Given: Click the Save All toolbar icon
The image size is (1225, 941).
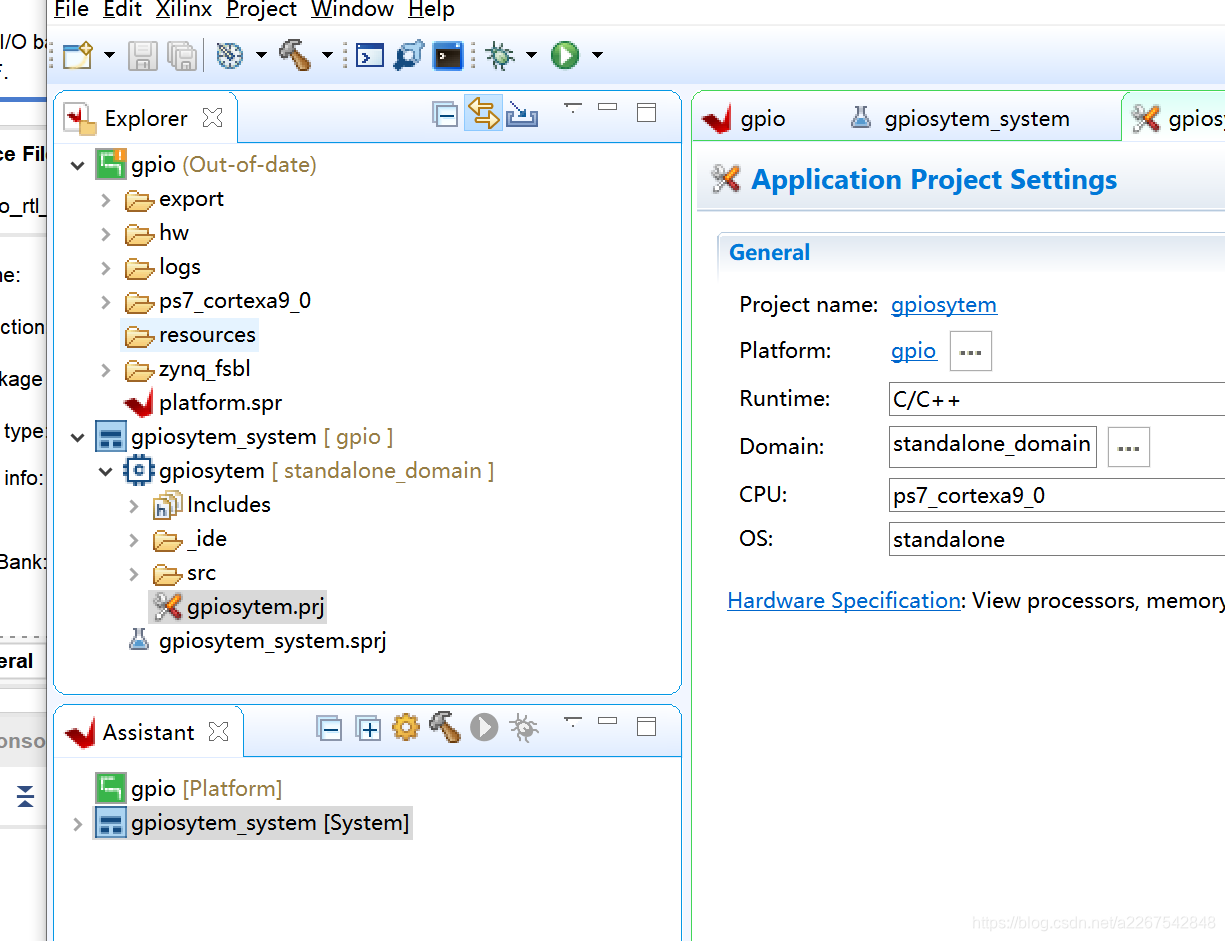Looking at the screenshot, I should 181,55.
